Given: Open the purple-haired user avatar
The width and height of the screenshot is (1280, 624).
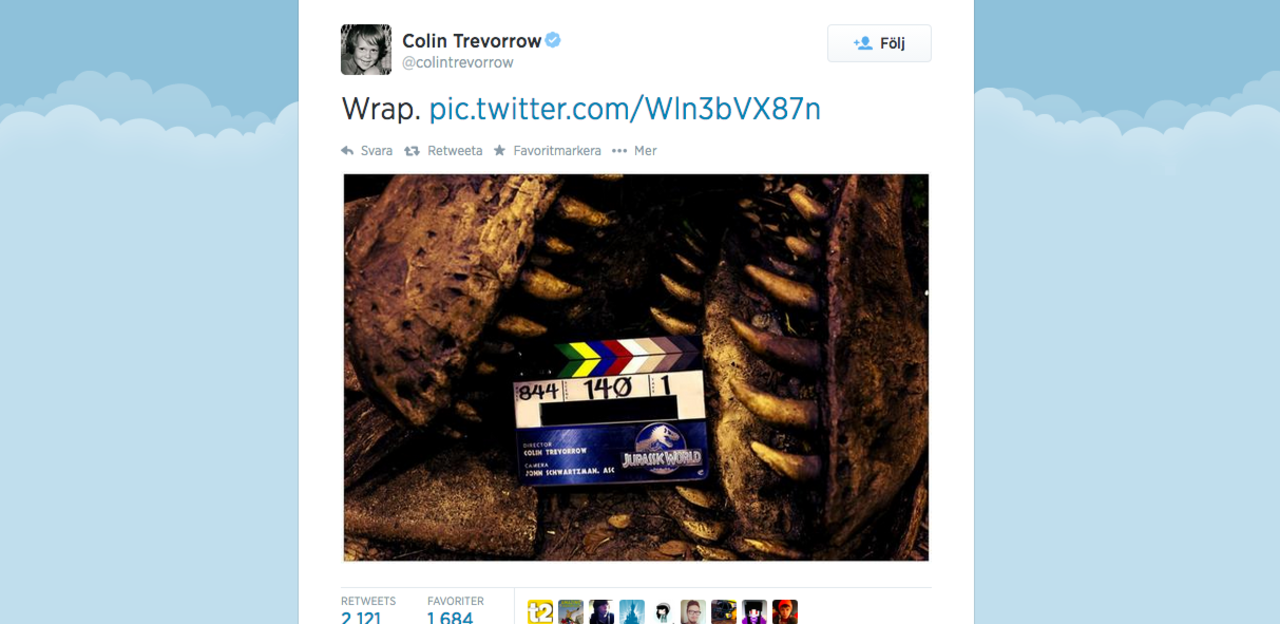Looking at the screenshot, I should (x=755, y=612).
